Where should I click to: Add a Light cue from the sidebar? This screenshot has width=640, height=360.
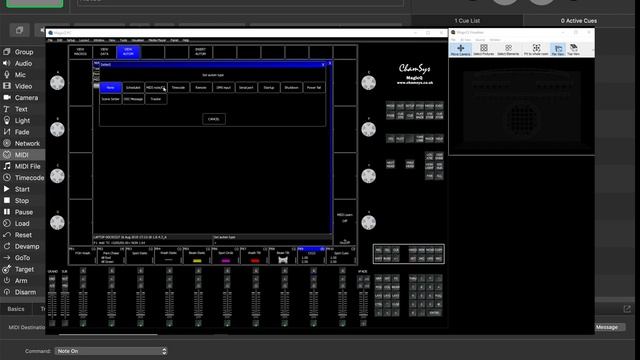[18, 120]
